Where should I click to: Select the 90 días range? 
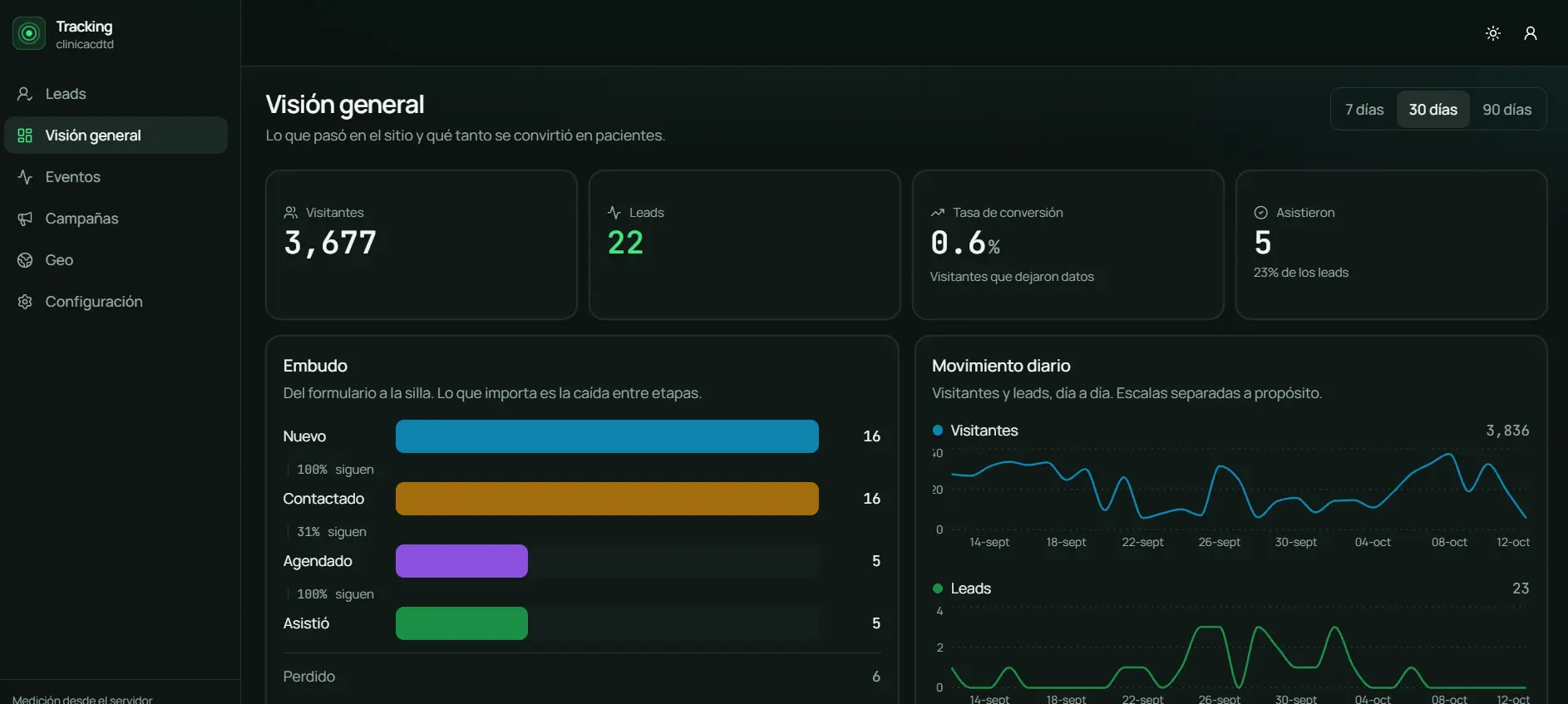coord(1507,110)
